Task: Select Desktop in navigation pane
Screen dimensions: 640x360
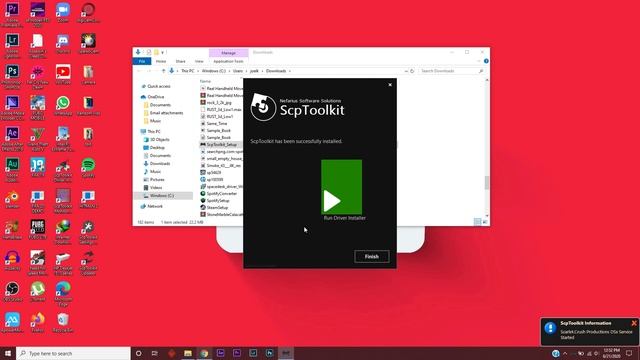Action: 157,147
